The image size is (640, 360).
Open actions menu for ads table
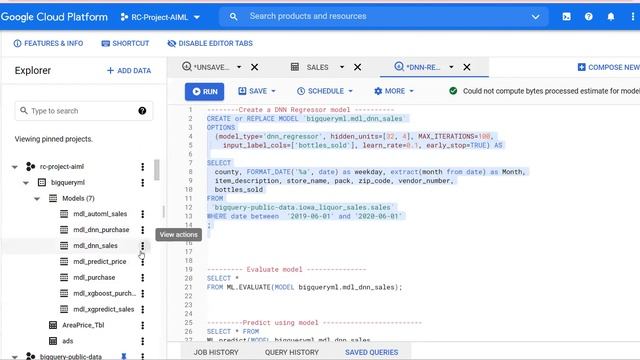click(x=142, y=341)
